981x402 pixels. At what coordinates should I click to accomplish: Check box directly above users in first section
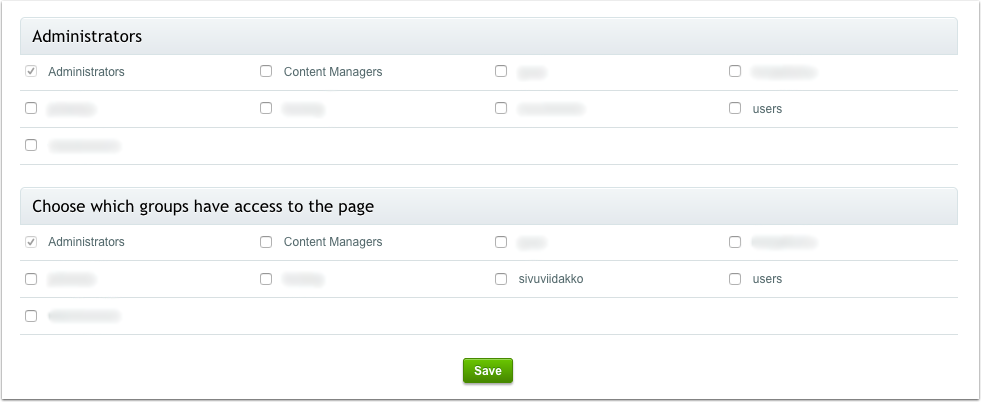pyautogui.click(x=735, y=71)
